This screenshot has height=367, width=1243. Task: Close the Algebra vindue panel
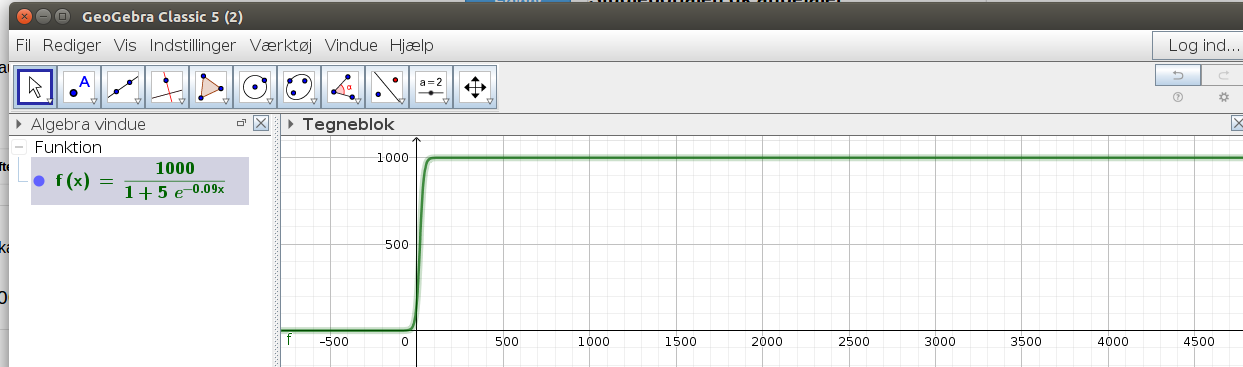tap(260, 124)
